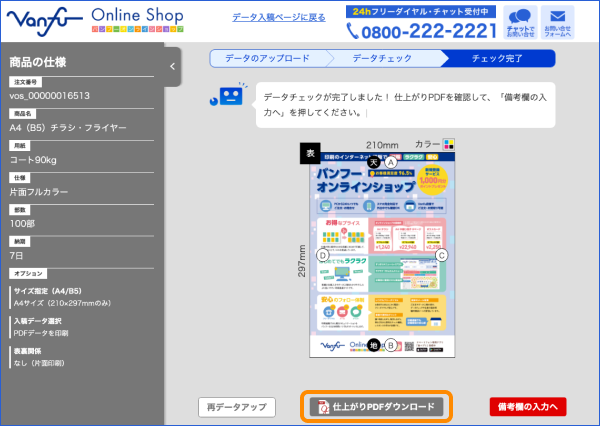The image size is (600, 426).
Task: Click the flyer preview thumbnail
Action: (382, 255)
